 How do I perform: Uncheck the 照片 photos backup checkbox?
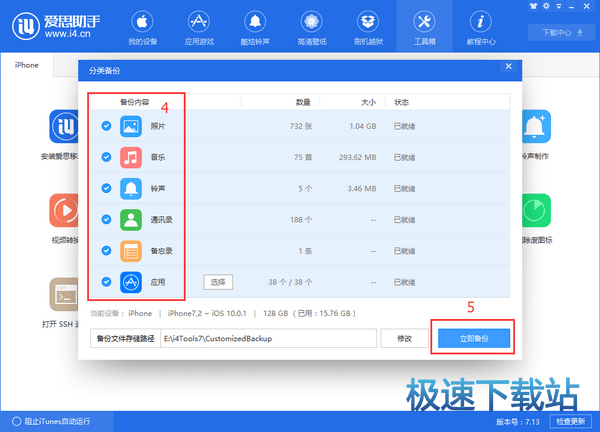pyautogui.click(x=106, y=126)
